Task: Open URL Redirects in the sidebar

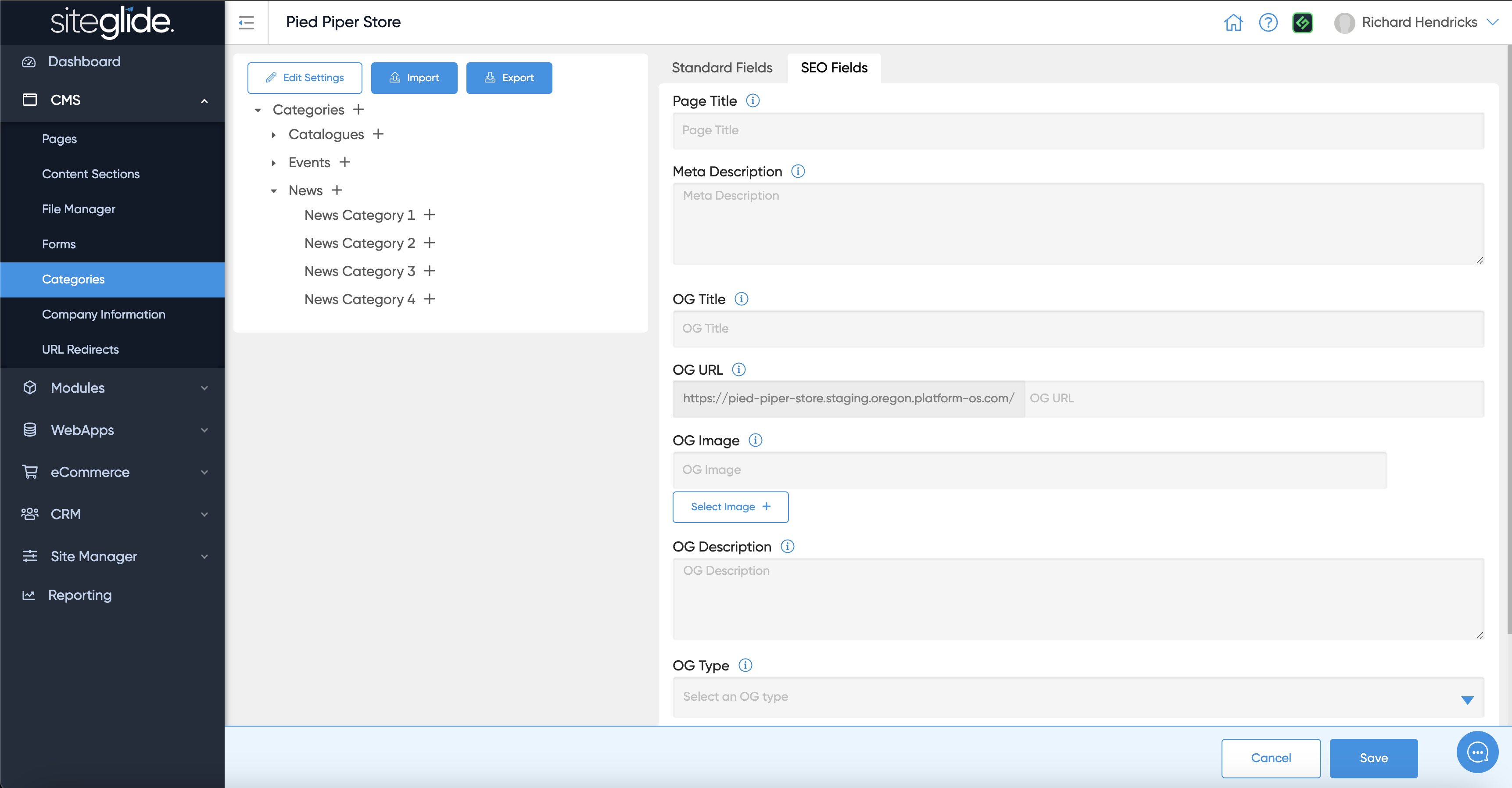Action: [x=80, y=349]
